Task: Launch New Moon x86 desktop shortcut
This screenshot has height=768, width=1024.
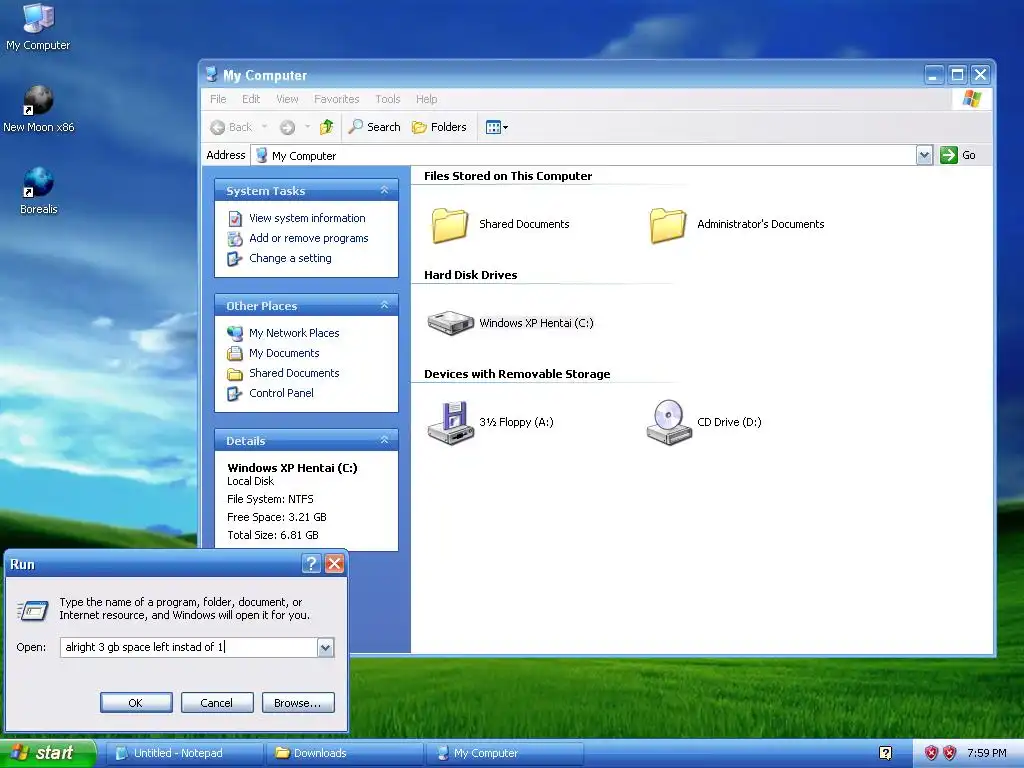Action: (x=39, y=109)
